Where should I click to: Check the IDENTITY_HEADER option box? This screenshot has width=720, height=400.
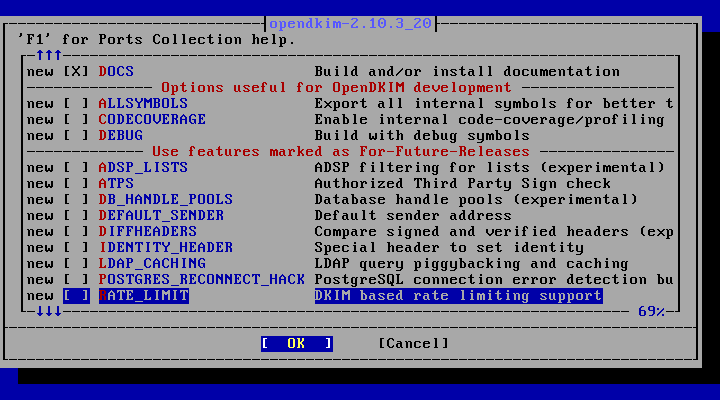[x=76, y=248]
